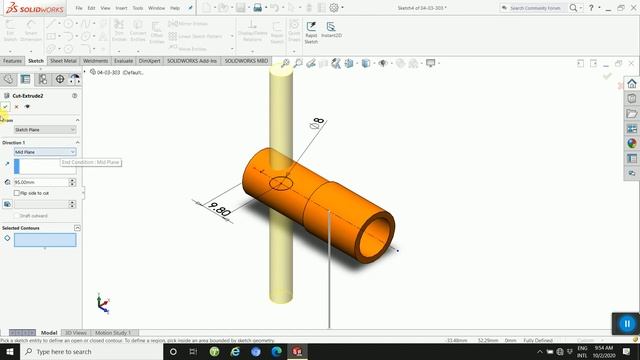Image resolution: width=640 pixels, height=360 pixels.
Task: Select the Instant2D tool
Action: 331,30
